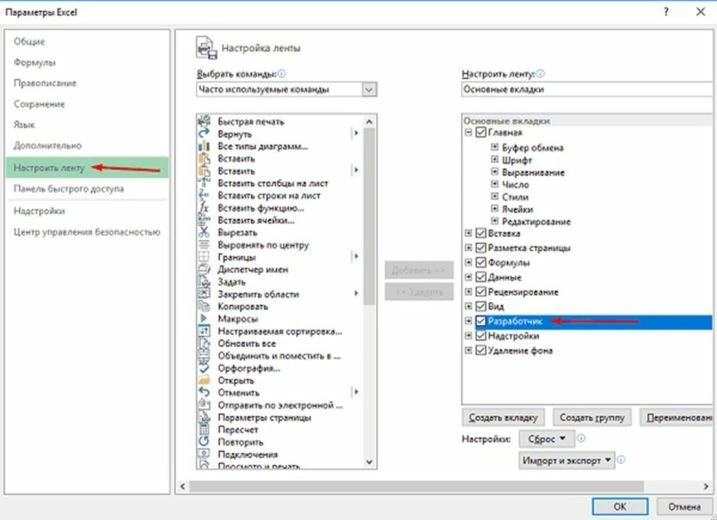
Task: Click the Создать группу button
Action: pyautogui.click(x=592, y=418)
